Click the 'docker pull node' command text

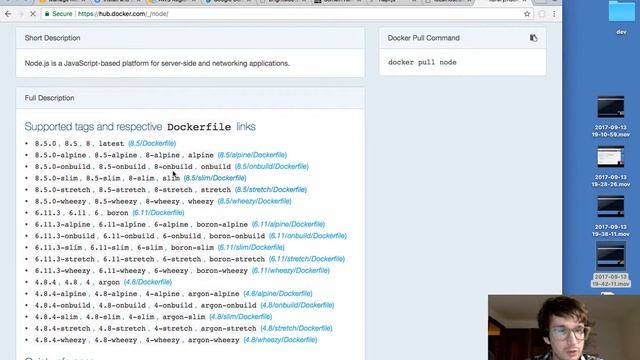click(422, 62)
